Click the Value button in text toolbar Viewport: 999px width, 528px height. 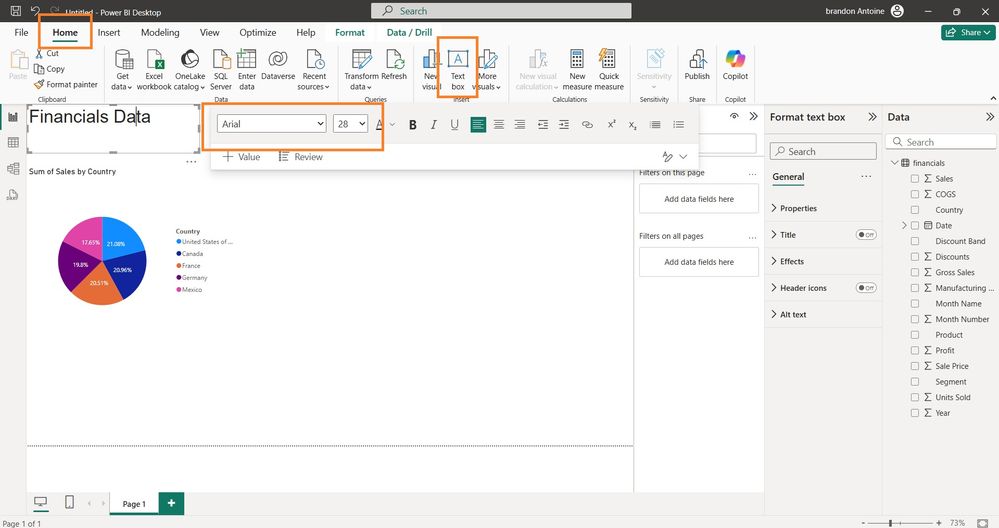click(241, 157)
